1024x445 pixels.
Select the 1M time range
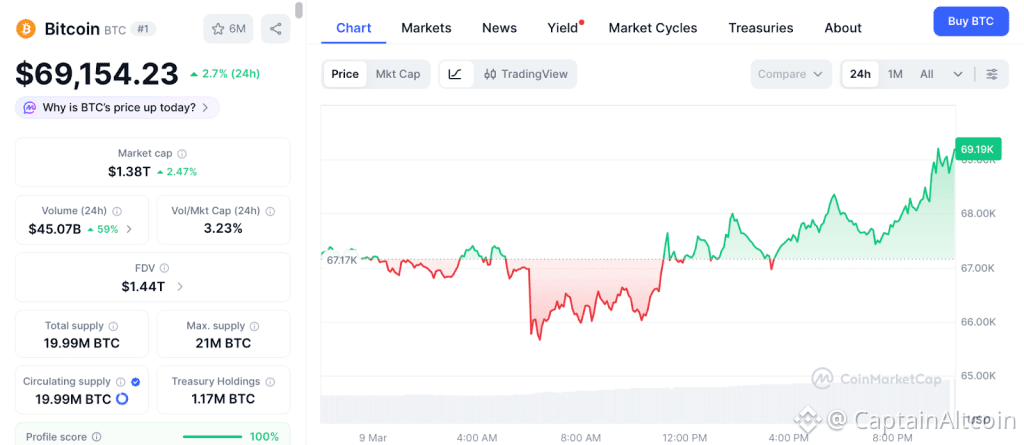(x=895, y=74)
